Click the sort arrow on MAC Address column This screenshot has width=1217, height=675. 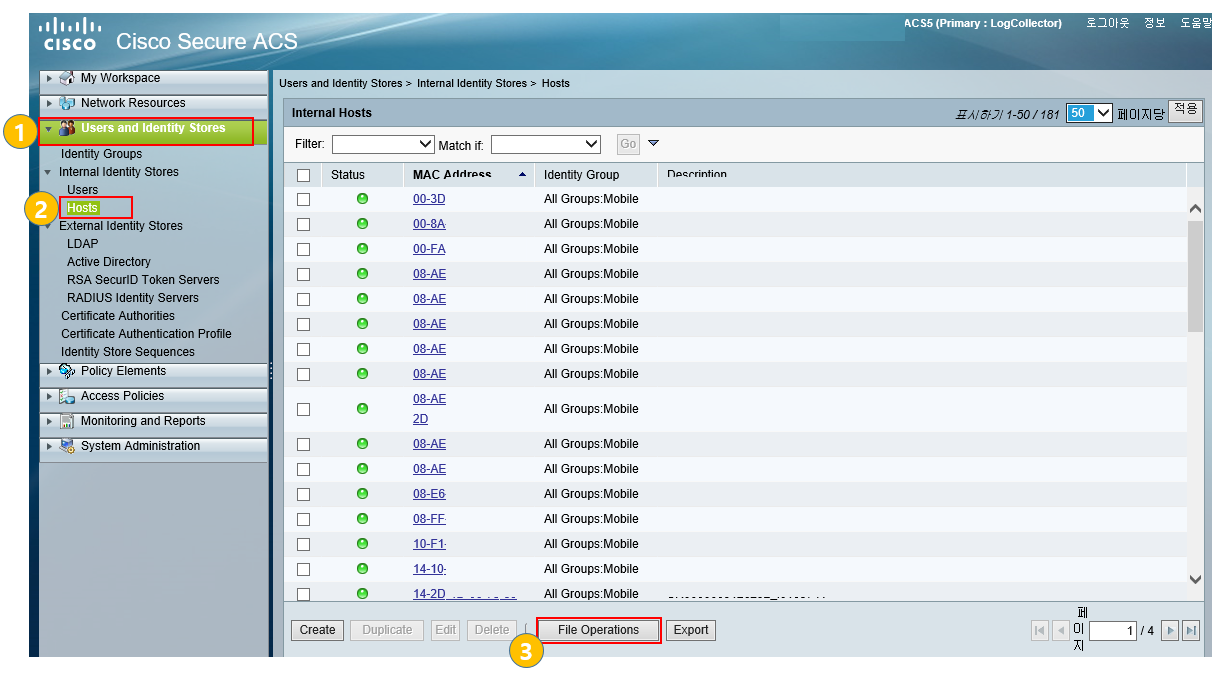(522, 175)
